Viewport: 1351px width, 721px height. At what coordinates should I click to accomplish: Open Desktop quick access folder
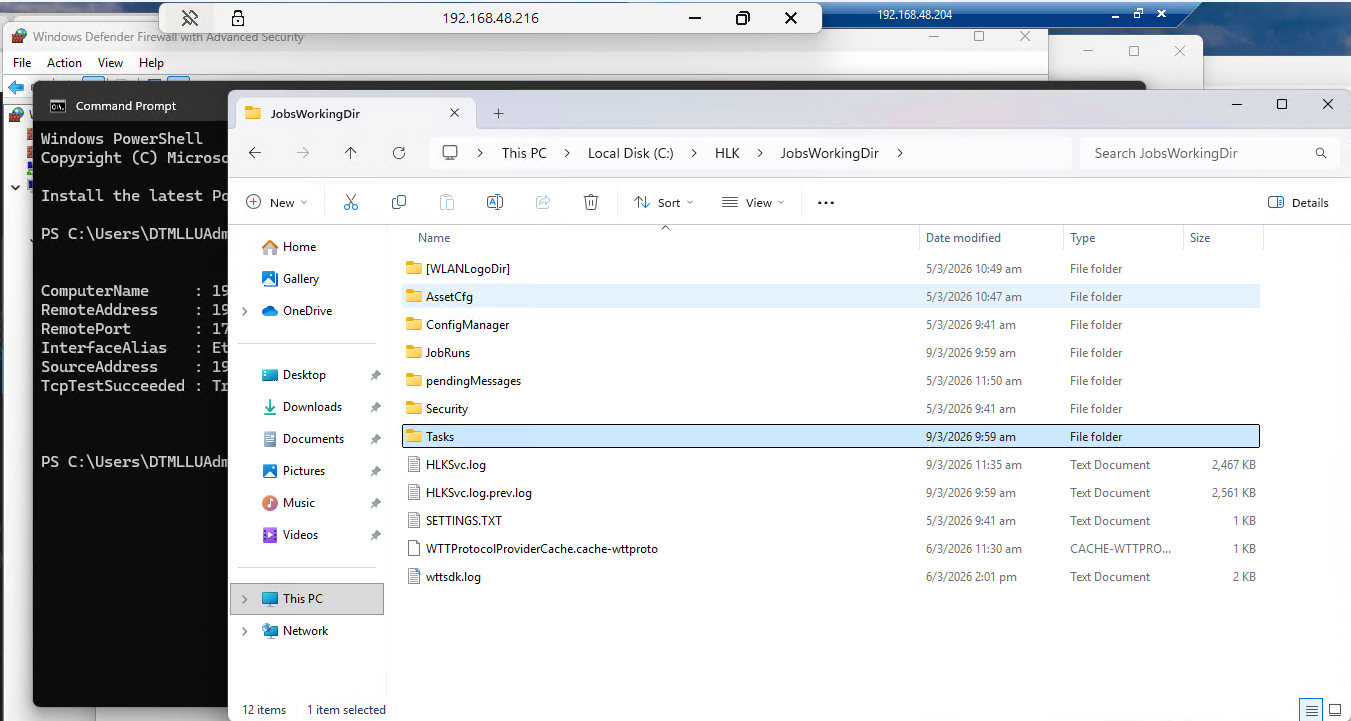tap(304, 375)
